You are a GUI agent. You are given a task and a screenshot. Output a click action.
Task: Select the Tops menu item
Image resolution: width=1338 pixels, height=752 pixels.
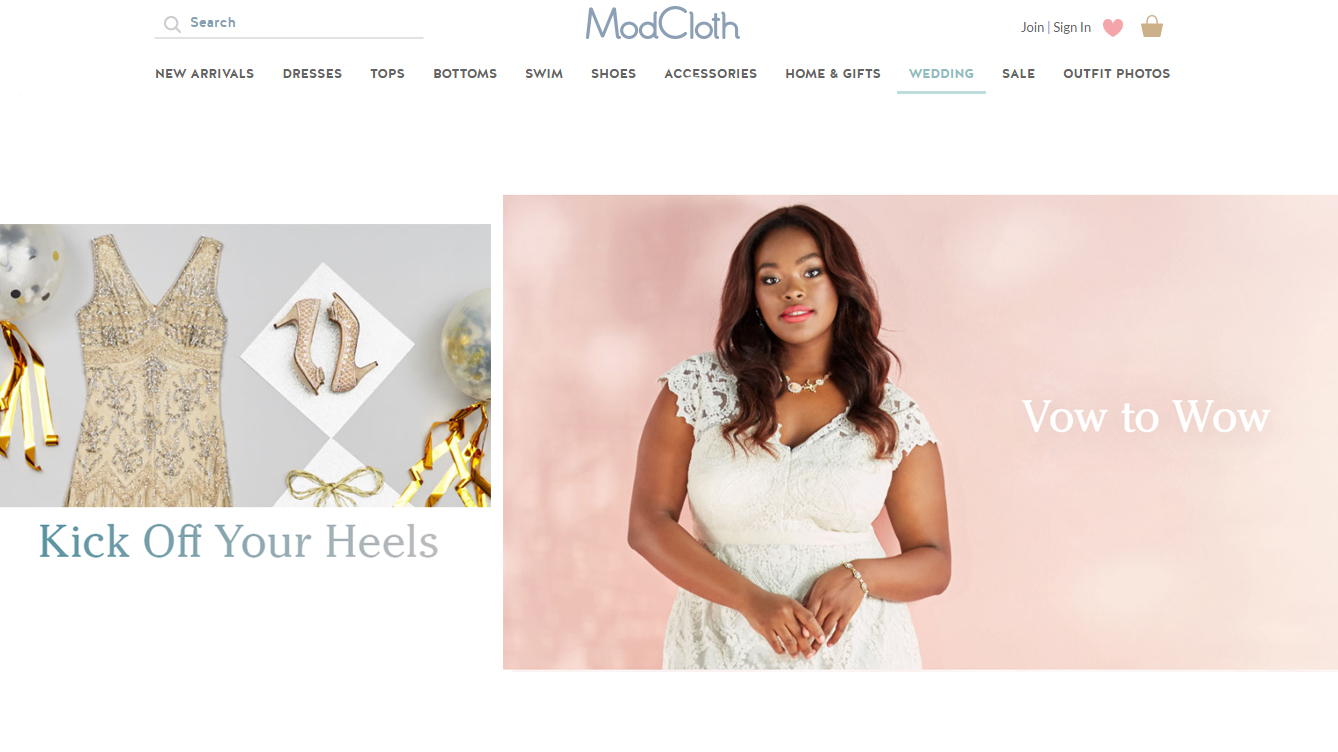coord(387,74)
